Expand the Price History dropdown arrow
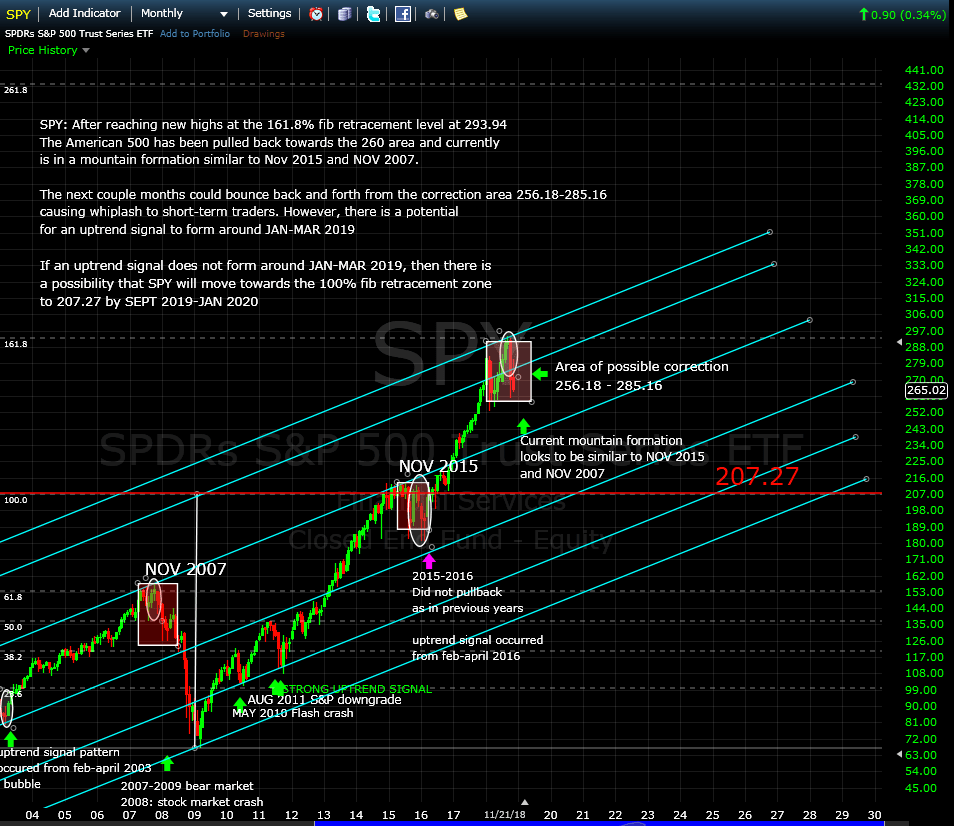Image resolution: width=954 pixels, height=826 pixels. click(x=86, y=50)
